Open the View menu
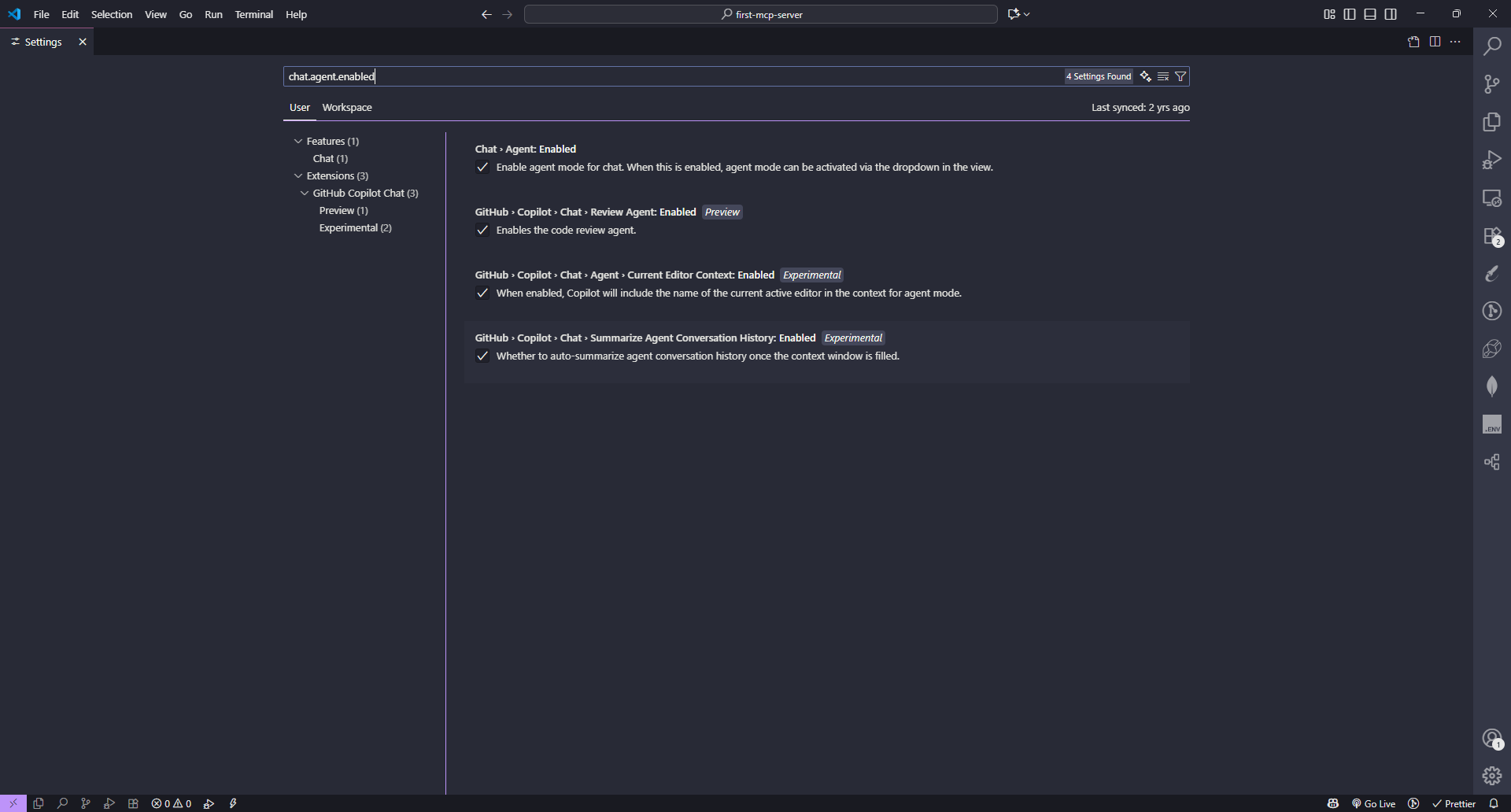Image resolution: width=1511 pixels, height=812 pixels. (x=156, y=14)
